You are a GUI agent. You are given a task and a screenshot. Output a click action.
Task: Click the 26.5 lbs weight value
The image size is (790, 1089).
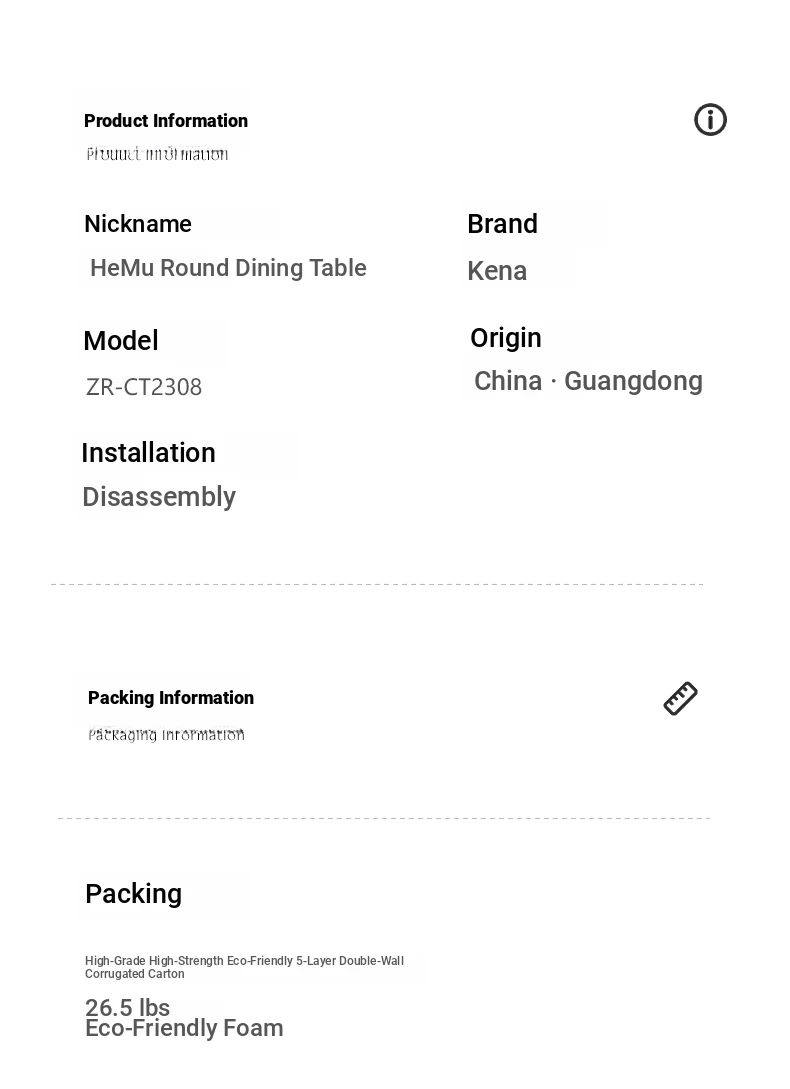click(127, 1007)
